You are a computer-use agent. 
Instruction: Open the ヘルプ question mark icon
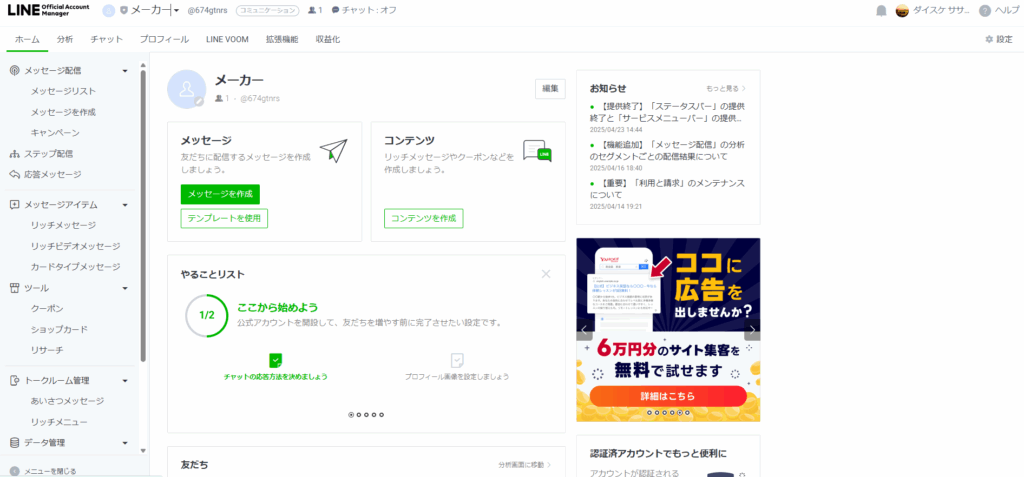[985, 10]
